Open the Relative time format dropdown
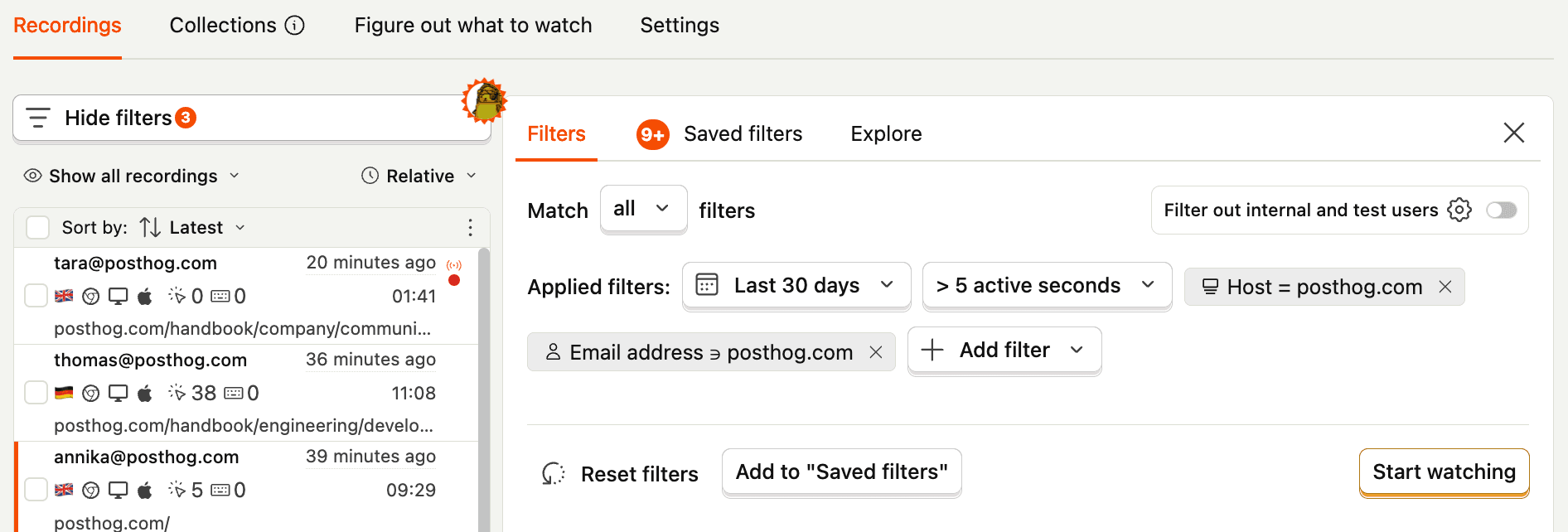Image resolution: width=1568 pixels, height=532 pixels. pos(419,176)
